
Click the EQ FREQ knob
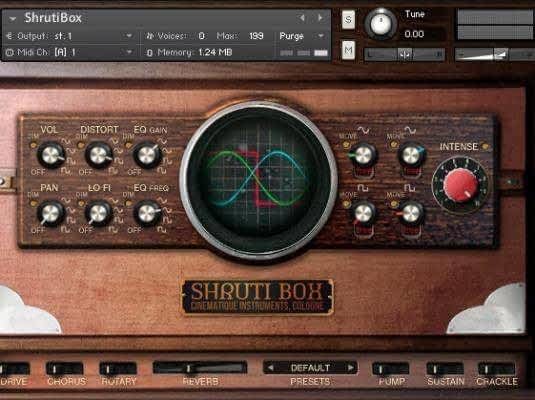point(147,213)
